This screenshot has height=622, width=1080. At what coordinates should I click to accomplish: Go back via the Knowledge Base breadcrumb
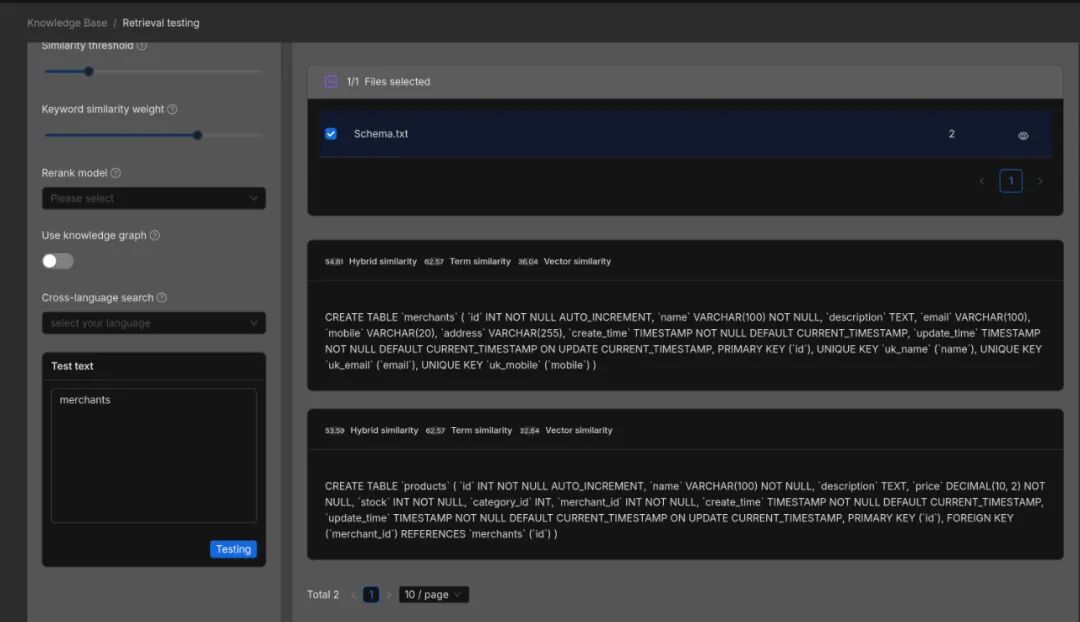(x=67, y=22)
